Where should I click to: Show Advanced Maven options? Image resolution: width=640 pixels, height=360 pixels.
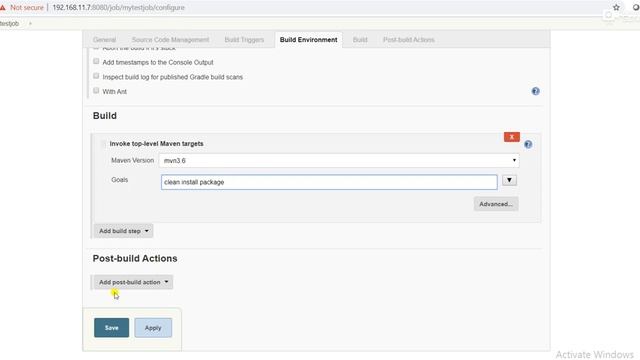click(x=496, y=204)
